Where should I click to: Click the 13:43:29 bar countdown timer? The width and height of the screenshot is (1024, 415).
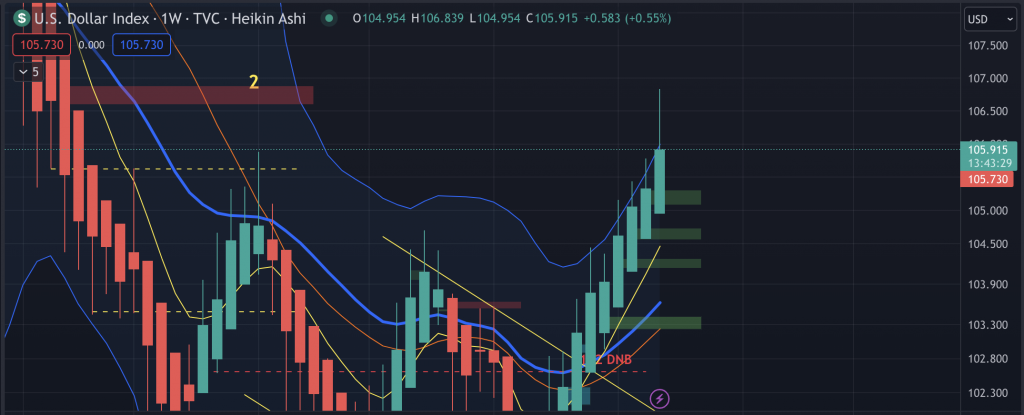click(x=989, y=163)
